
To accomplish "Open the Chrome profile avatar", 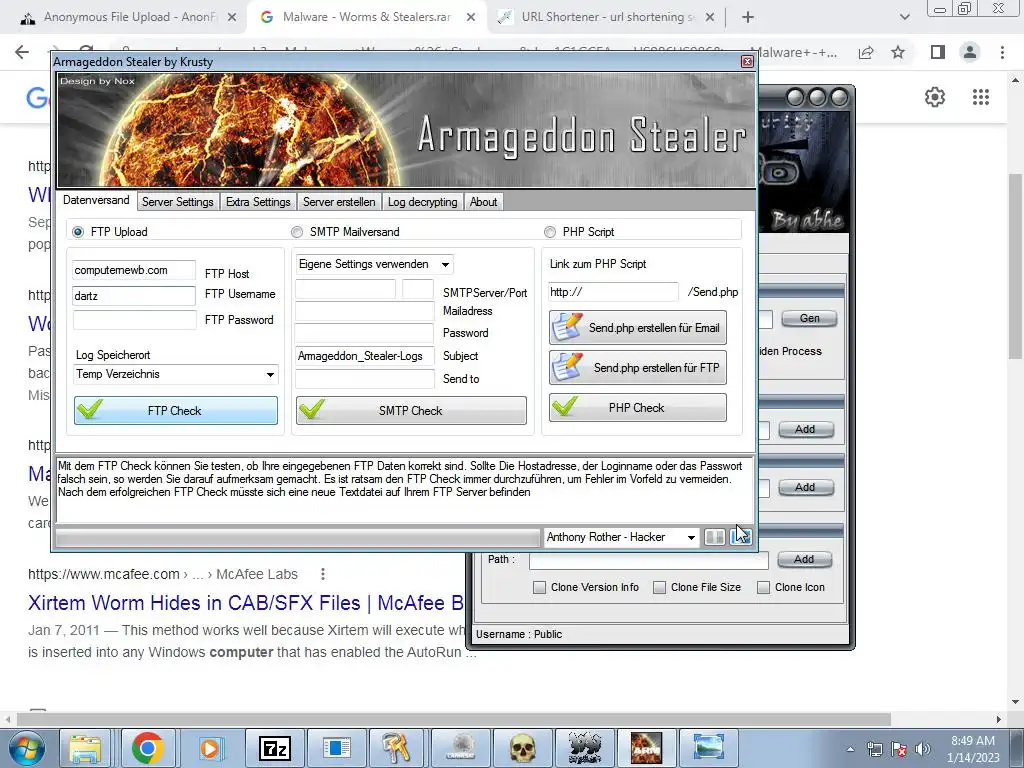I will click(x=970, y=52).
